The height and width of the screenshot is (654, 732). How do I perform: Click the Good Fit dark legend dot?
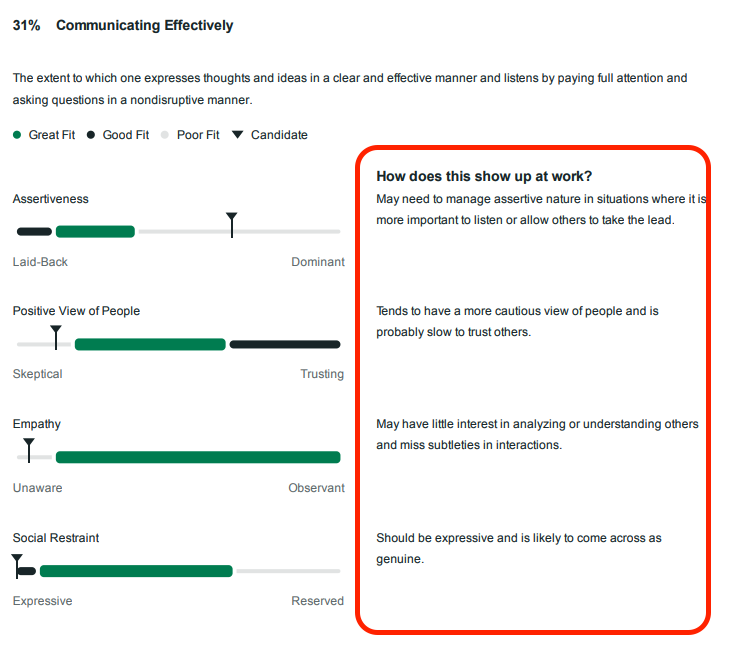coord(91,135)
